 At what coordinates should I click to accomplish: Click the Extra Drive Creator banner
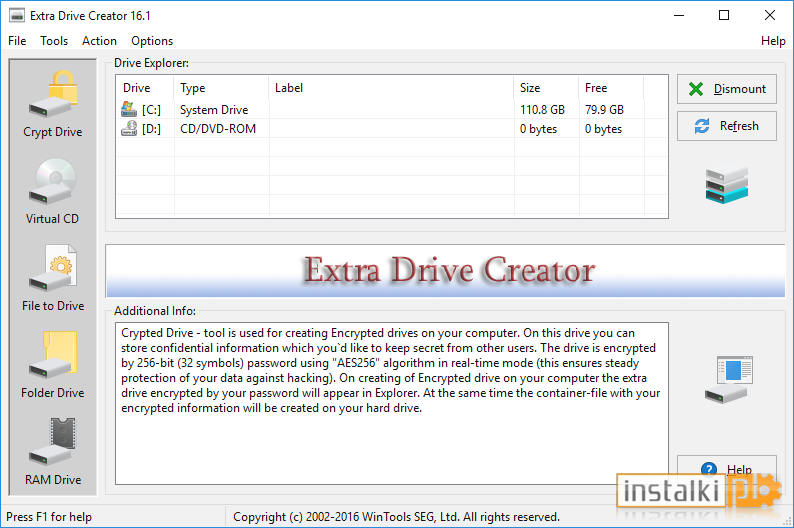[445, 271]
